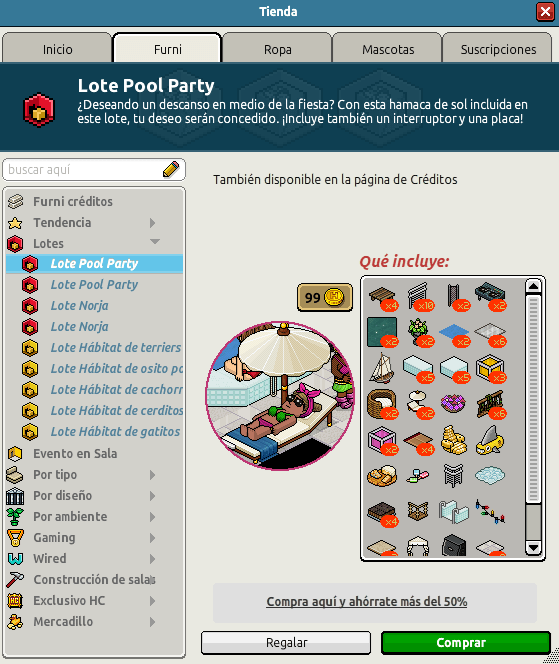Viewport: 559px width, 664px height.
Task: Collapse the Lotes category
Action: click(x=155, y=242)
